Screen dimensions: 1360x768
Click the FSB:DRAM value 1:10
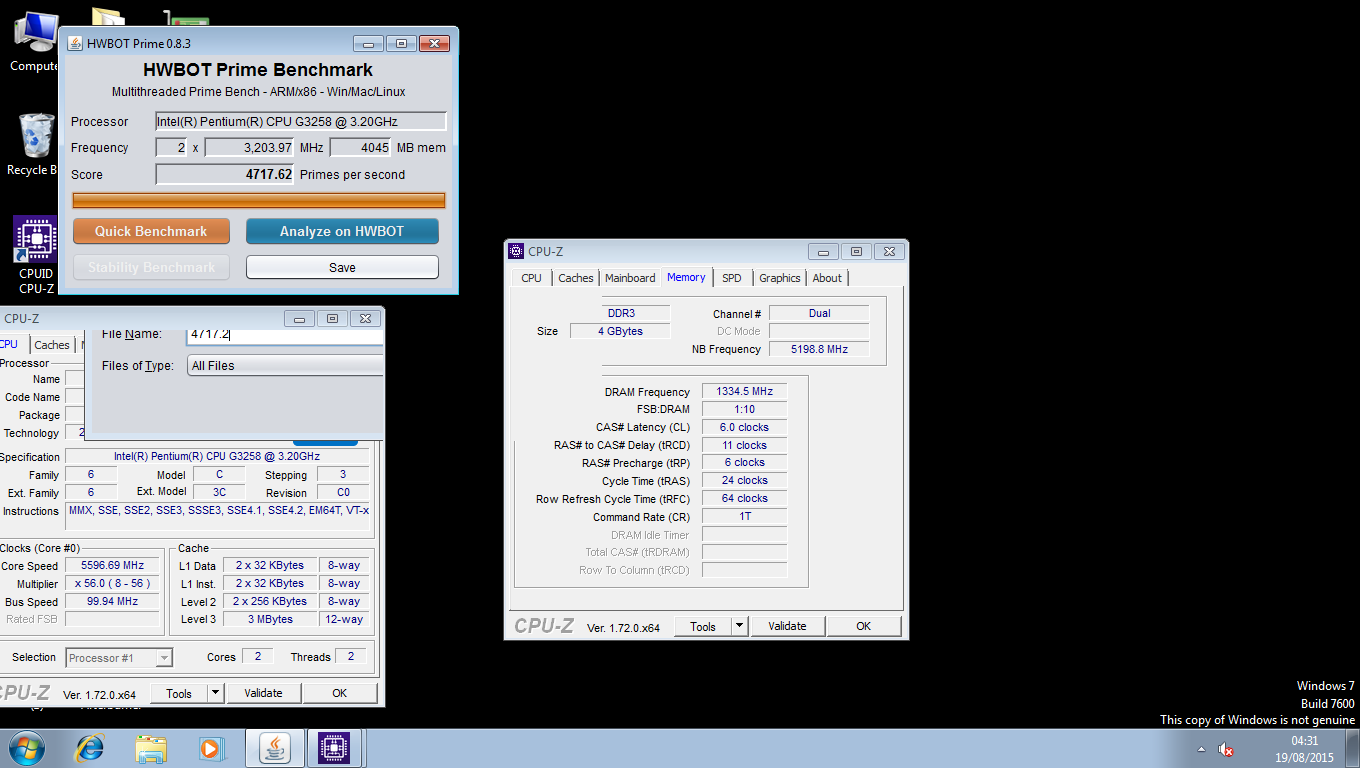tap(744, 409)
